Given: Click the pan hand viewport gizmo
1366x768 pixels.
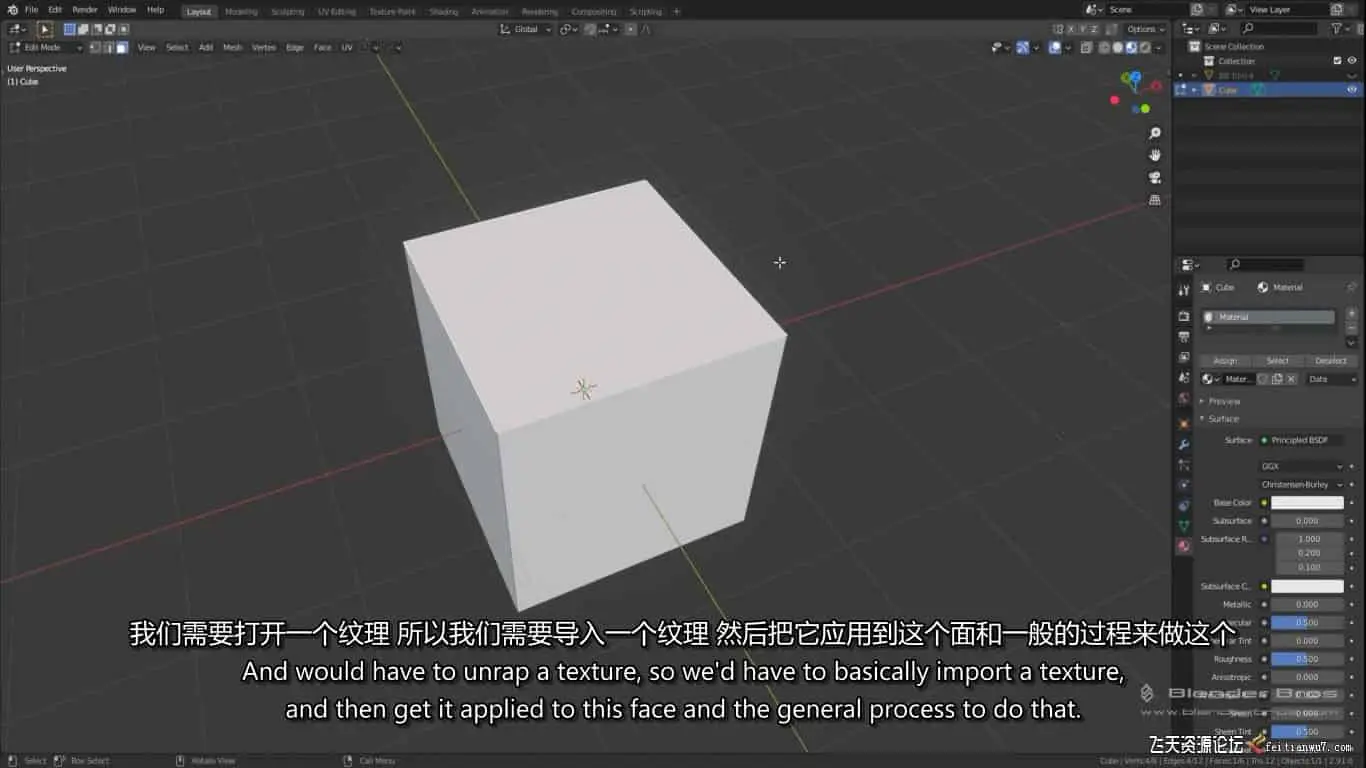Looking at the screenshot, I should tap(1155, 156).
